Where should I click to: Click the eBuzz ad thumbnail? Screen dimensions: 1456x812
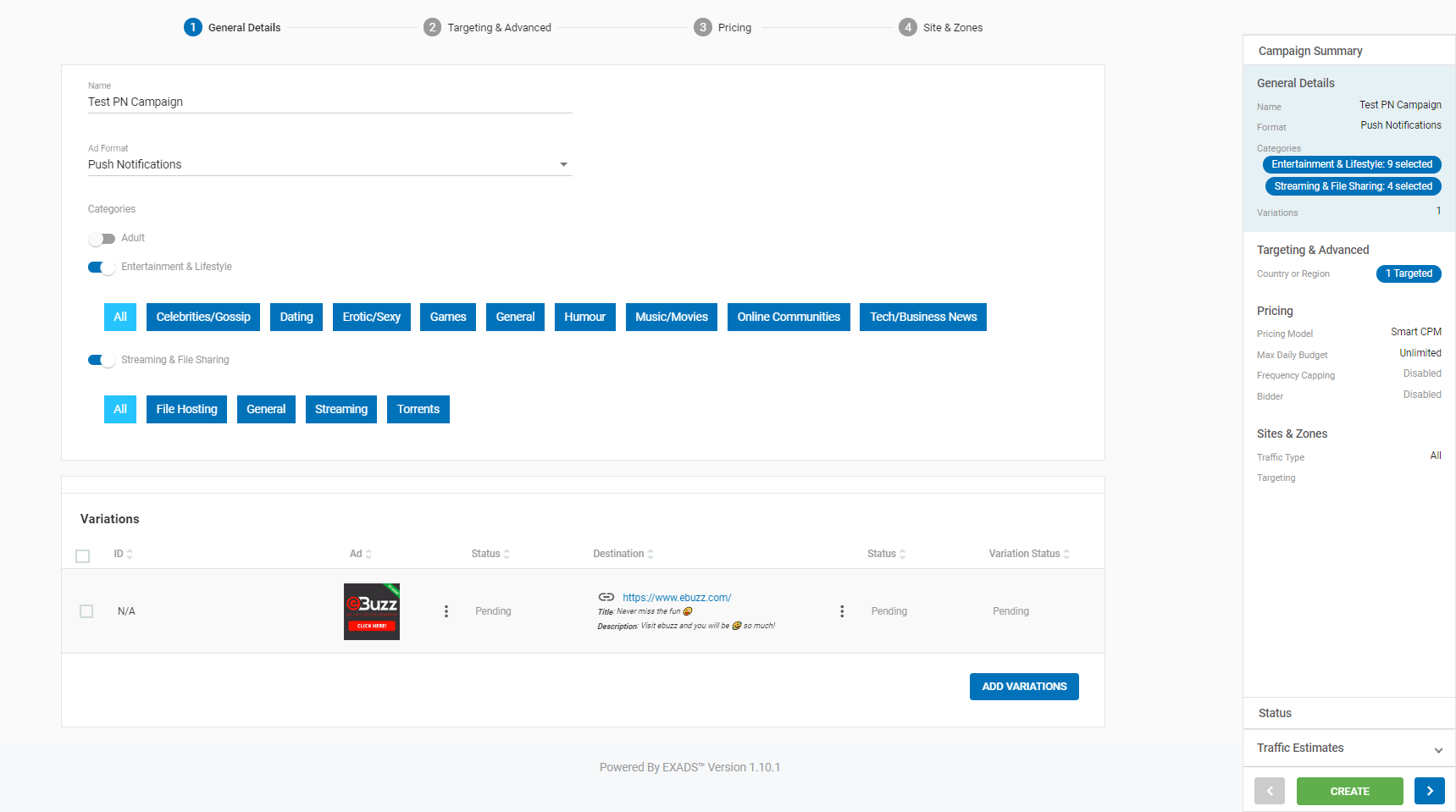coord(372,611)
